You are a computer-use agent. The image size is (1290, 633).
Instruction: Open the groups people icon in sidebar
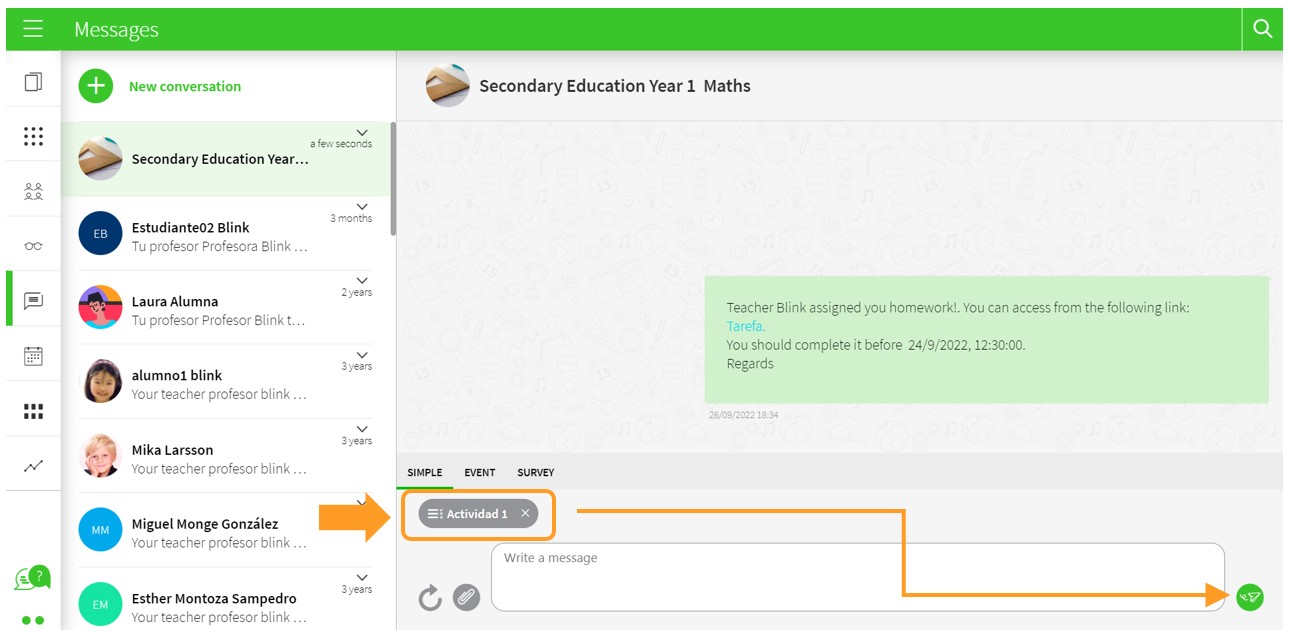(x=33, y=191)
